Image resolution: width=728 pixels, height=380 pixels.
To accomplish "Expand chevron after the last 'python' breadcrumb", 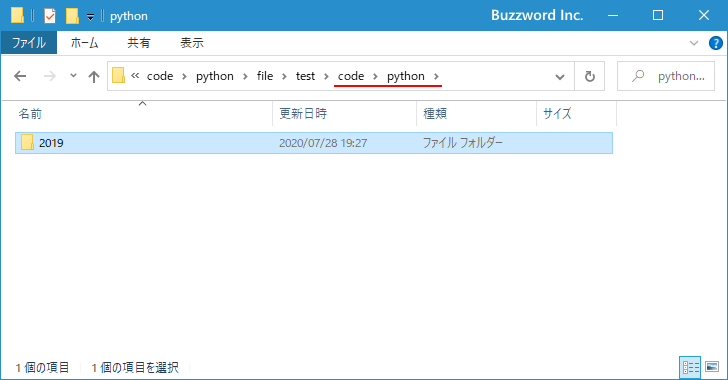I will (436, 77).
